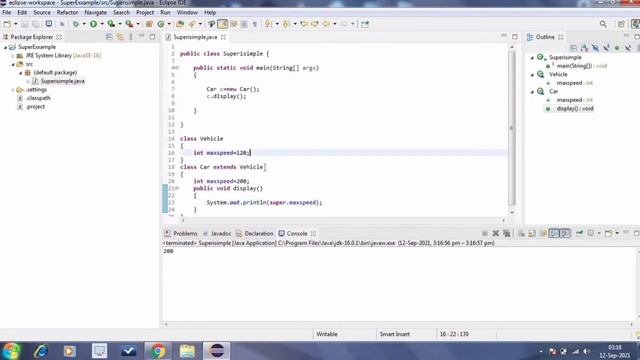Close the Superisimple.java editor tab
Viewport: 640px width, 360px height.
click(x=223, y=37)
